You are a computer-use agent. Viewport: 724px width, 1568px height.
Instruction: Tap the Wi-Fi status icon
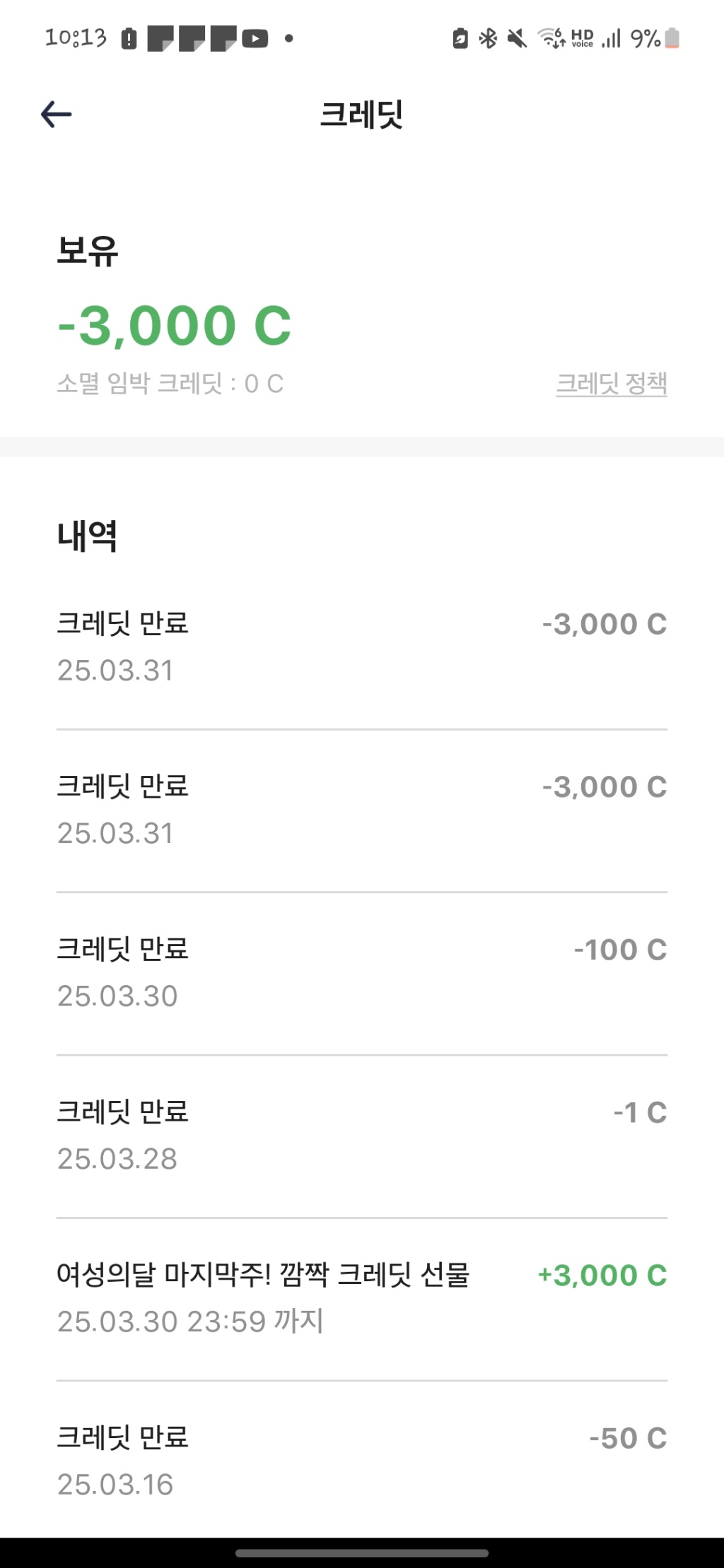[551, 37]
